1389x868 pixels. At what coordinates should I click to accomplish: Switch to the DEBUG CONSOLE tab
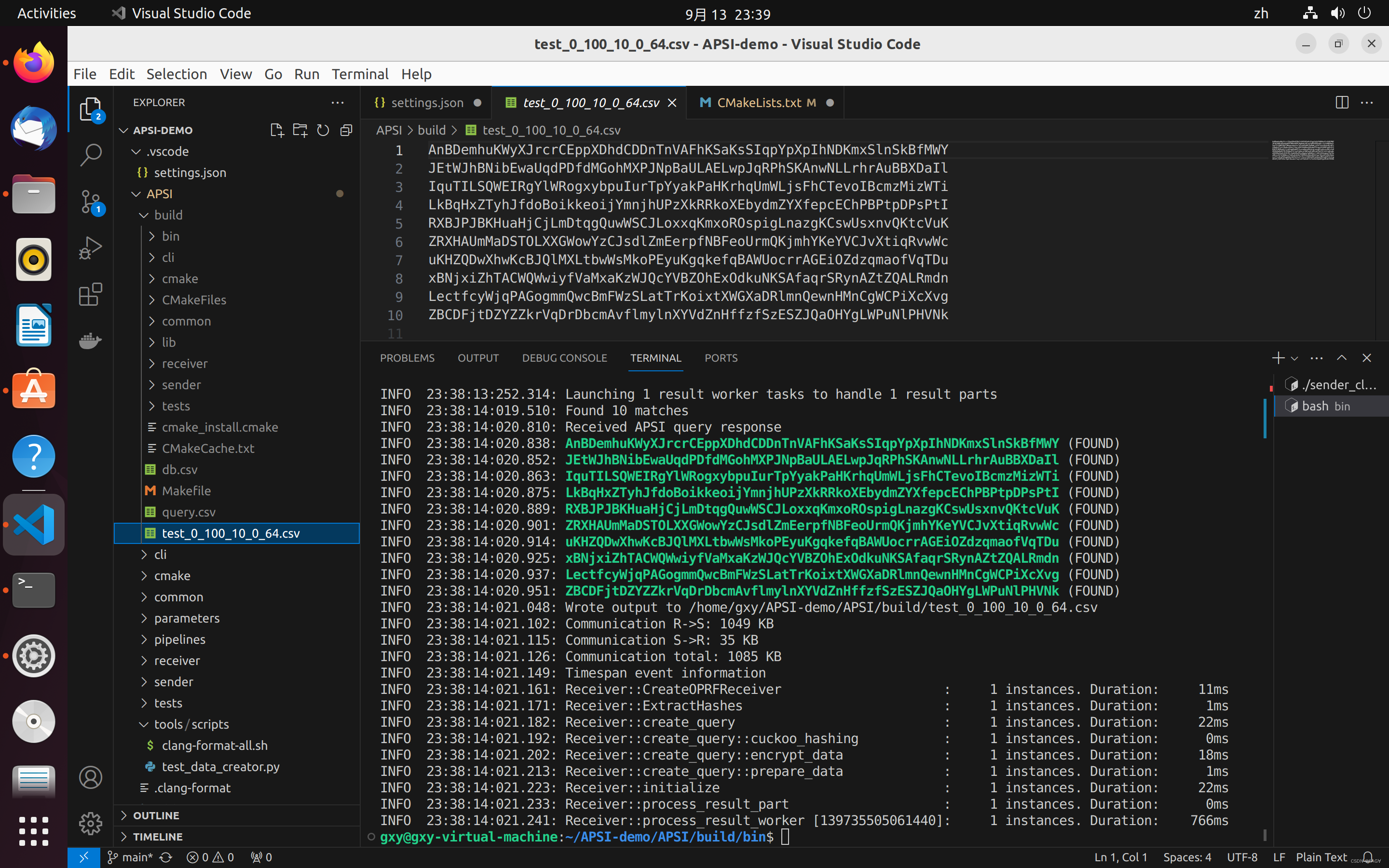pyautogui.click(x=564, y=358)
